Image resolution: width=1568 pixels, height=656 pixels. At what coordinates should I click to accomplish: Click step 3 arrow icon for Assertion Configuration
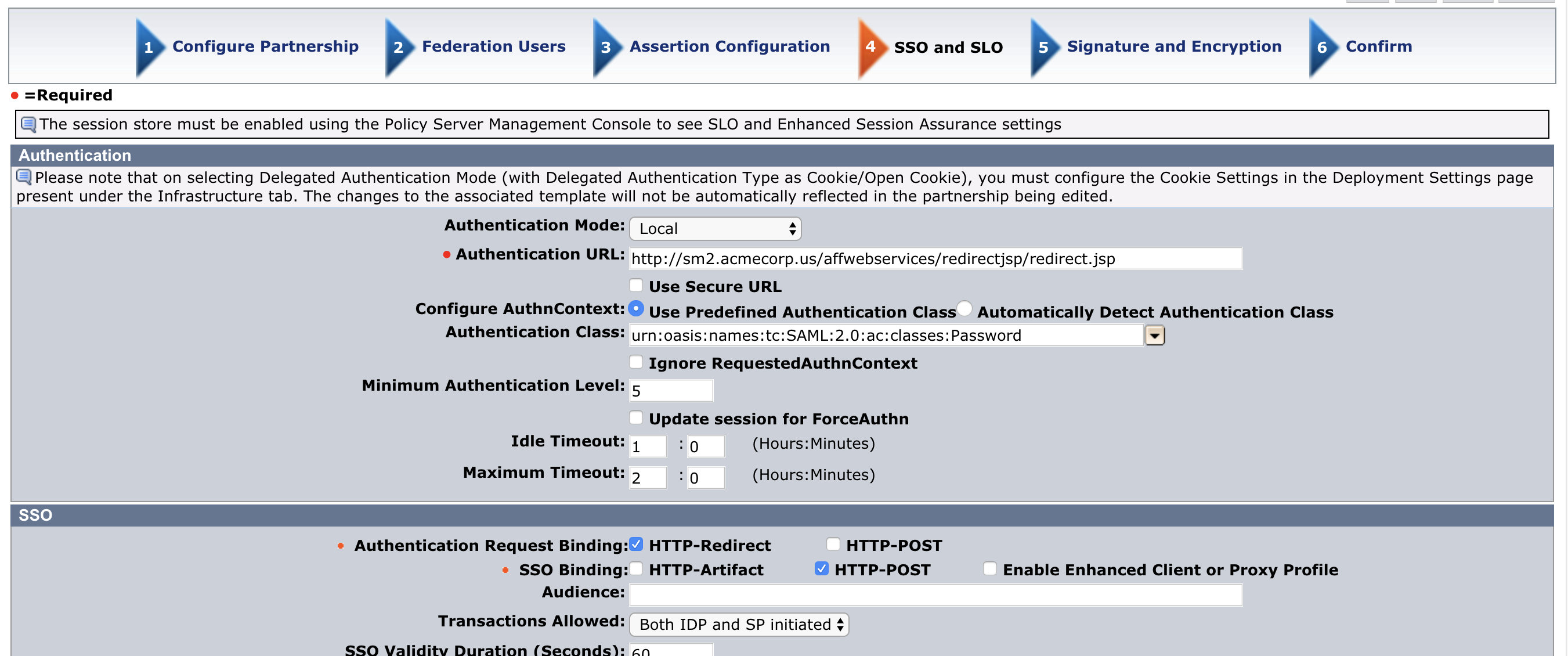click(606, 48)
